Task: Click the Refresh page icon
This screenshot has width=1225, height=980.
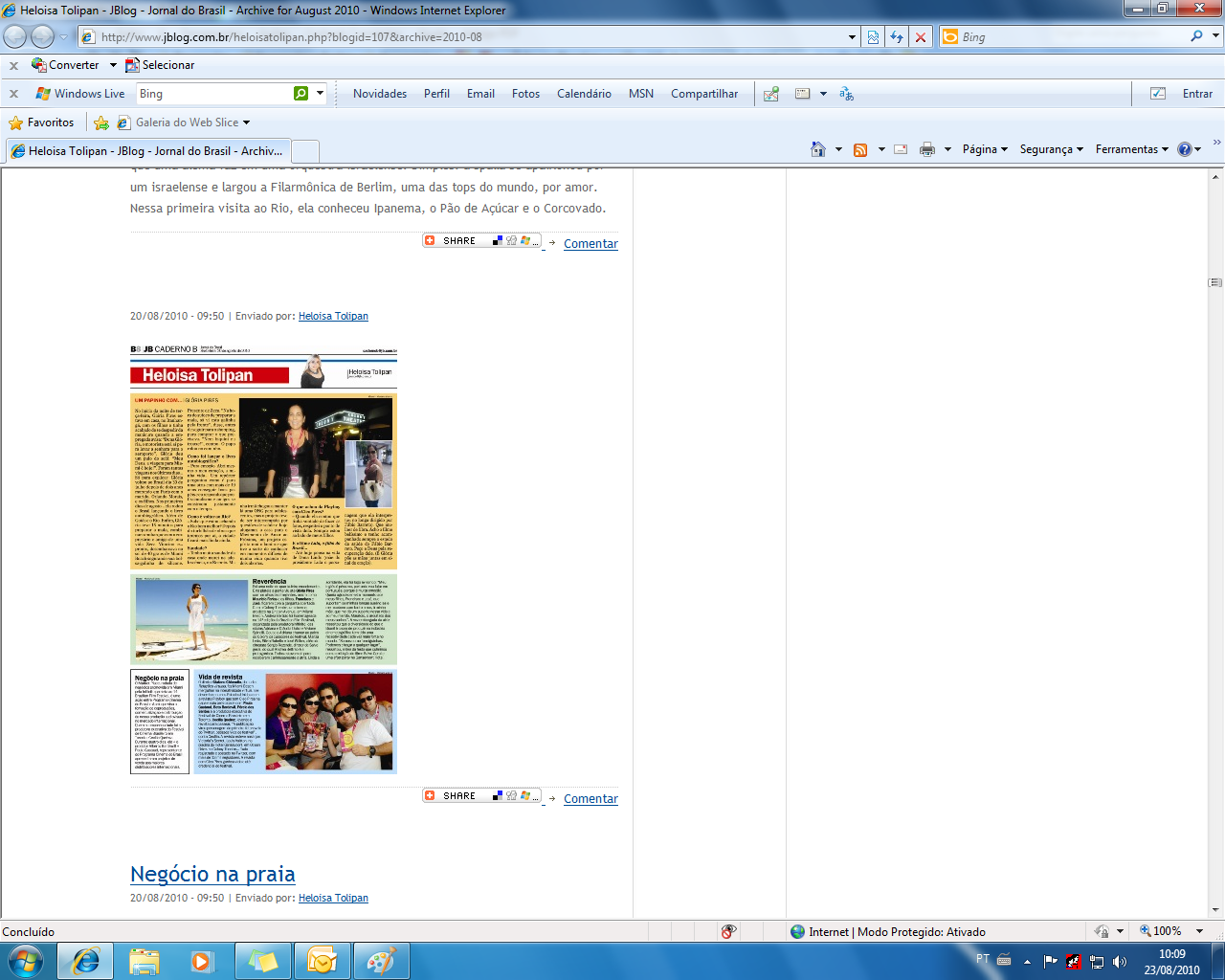Action: [897, 37]
